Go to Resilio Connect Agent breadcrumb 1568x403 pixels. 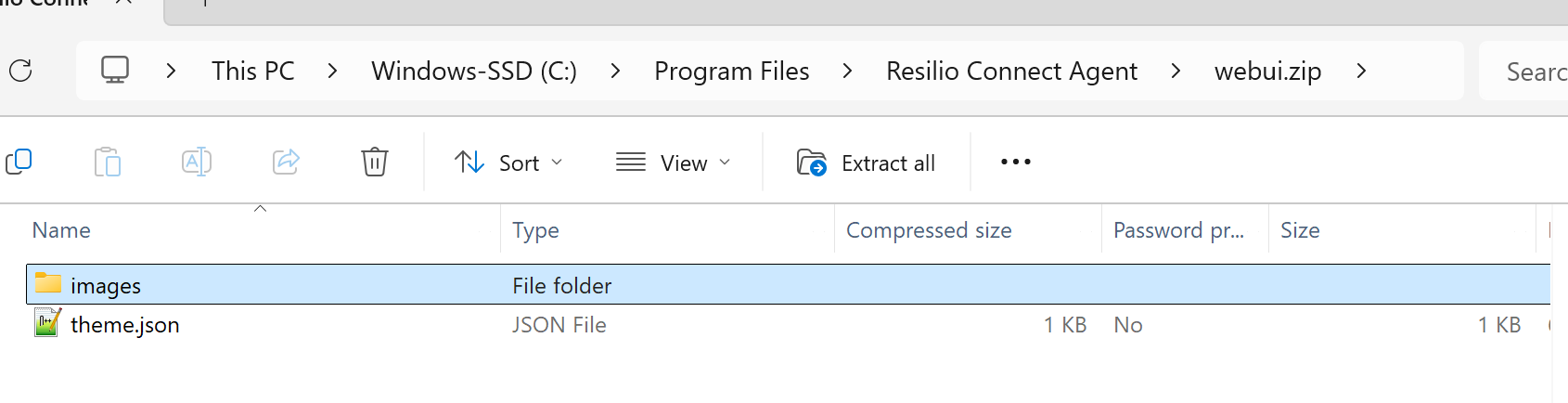tap(1011, 71)
